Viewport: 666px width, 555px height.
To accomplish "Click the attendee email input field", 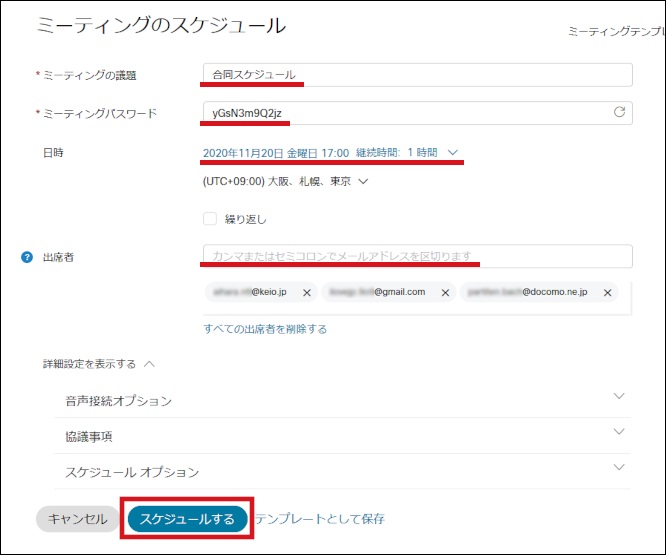I will coord(417,256).
